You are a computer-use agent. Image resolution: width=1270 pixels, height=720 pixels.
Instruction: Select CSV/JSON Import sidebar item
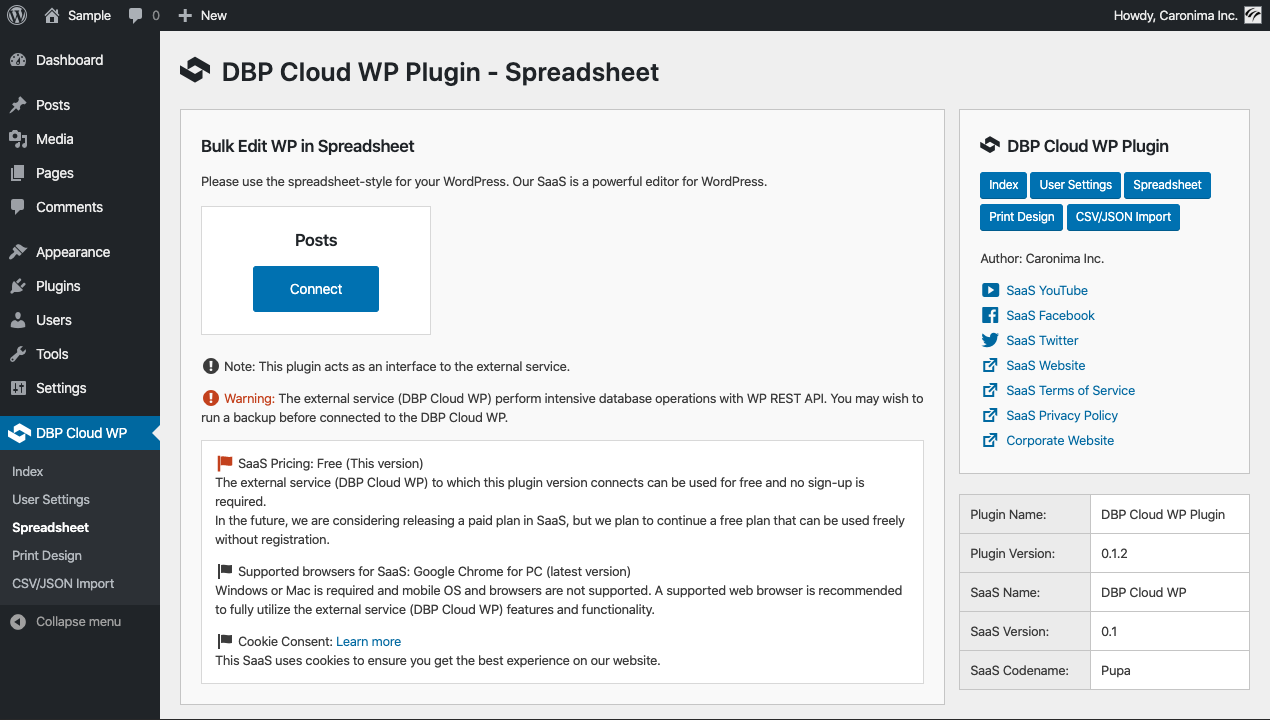[63, 583]
